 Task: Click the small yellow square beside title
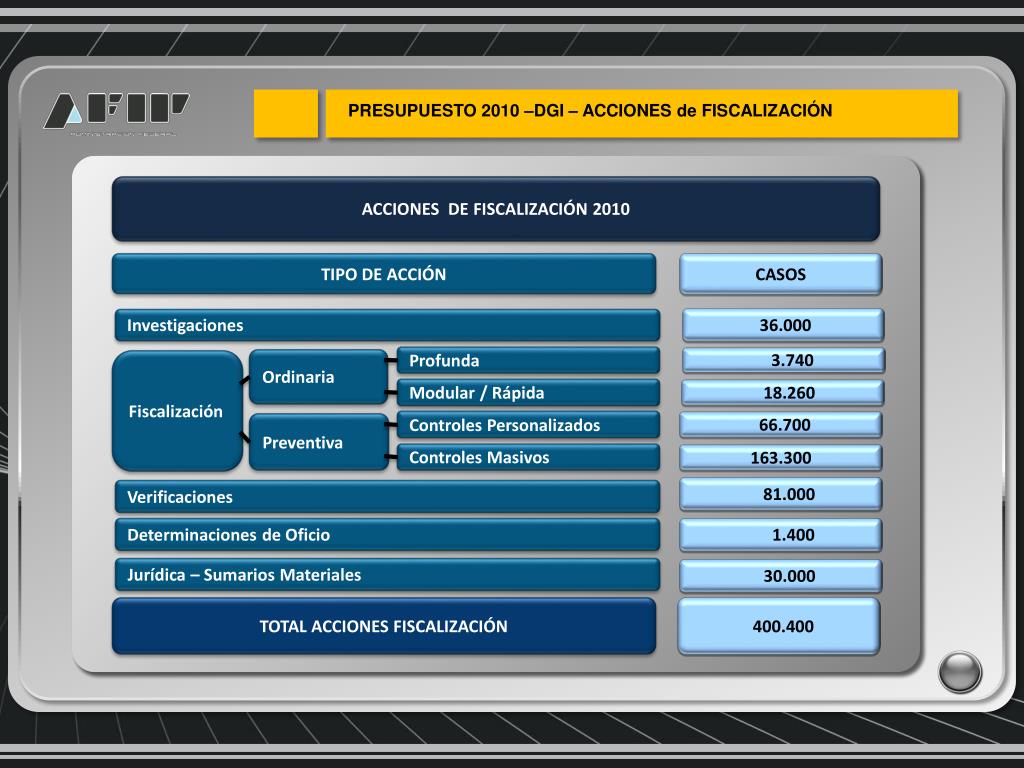tap(286, 114)
